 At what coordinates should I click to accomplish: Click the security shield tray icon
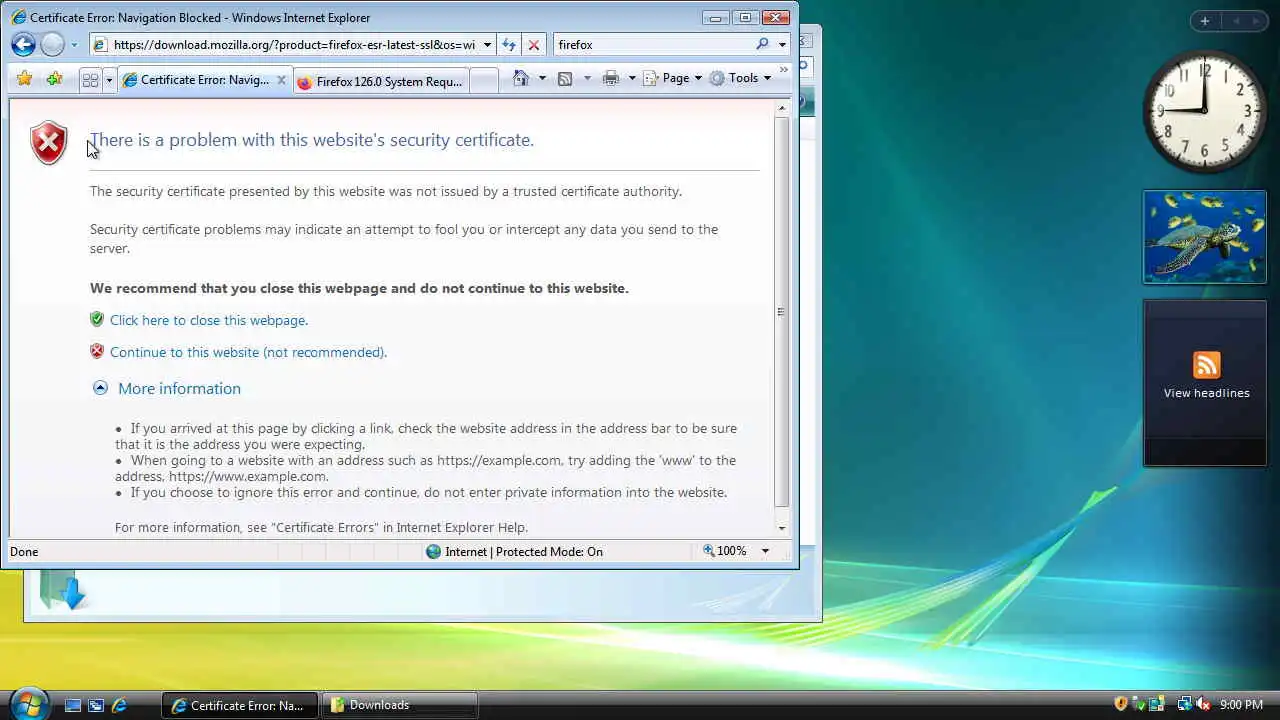pos(1121,704)
